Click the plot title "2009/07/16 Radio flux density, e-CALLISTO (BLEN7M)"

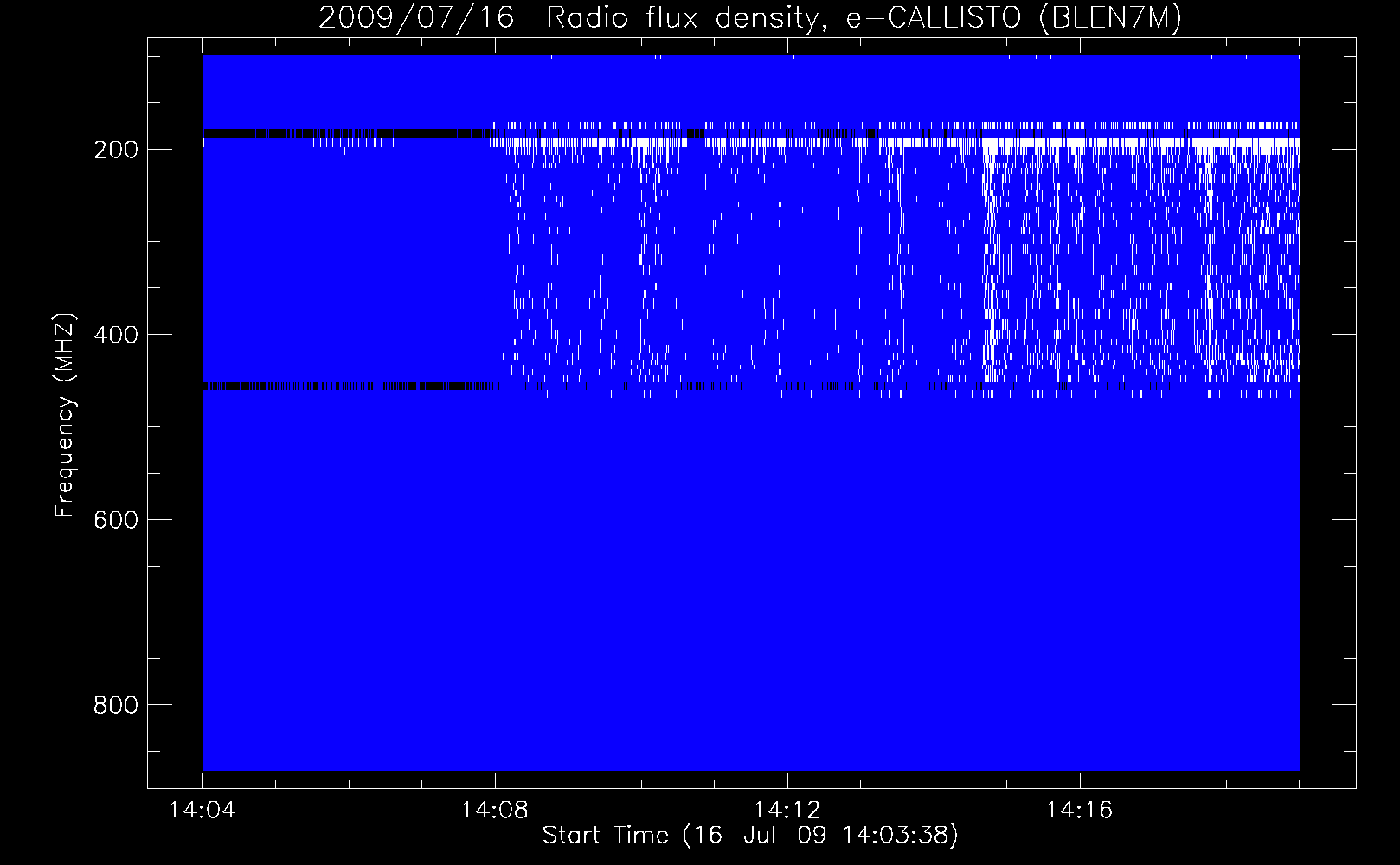[x=750, y=17]
